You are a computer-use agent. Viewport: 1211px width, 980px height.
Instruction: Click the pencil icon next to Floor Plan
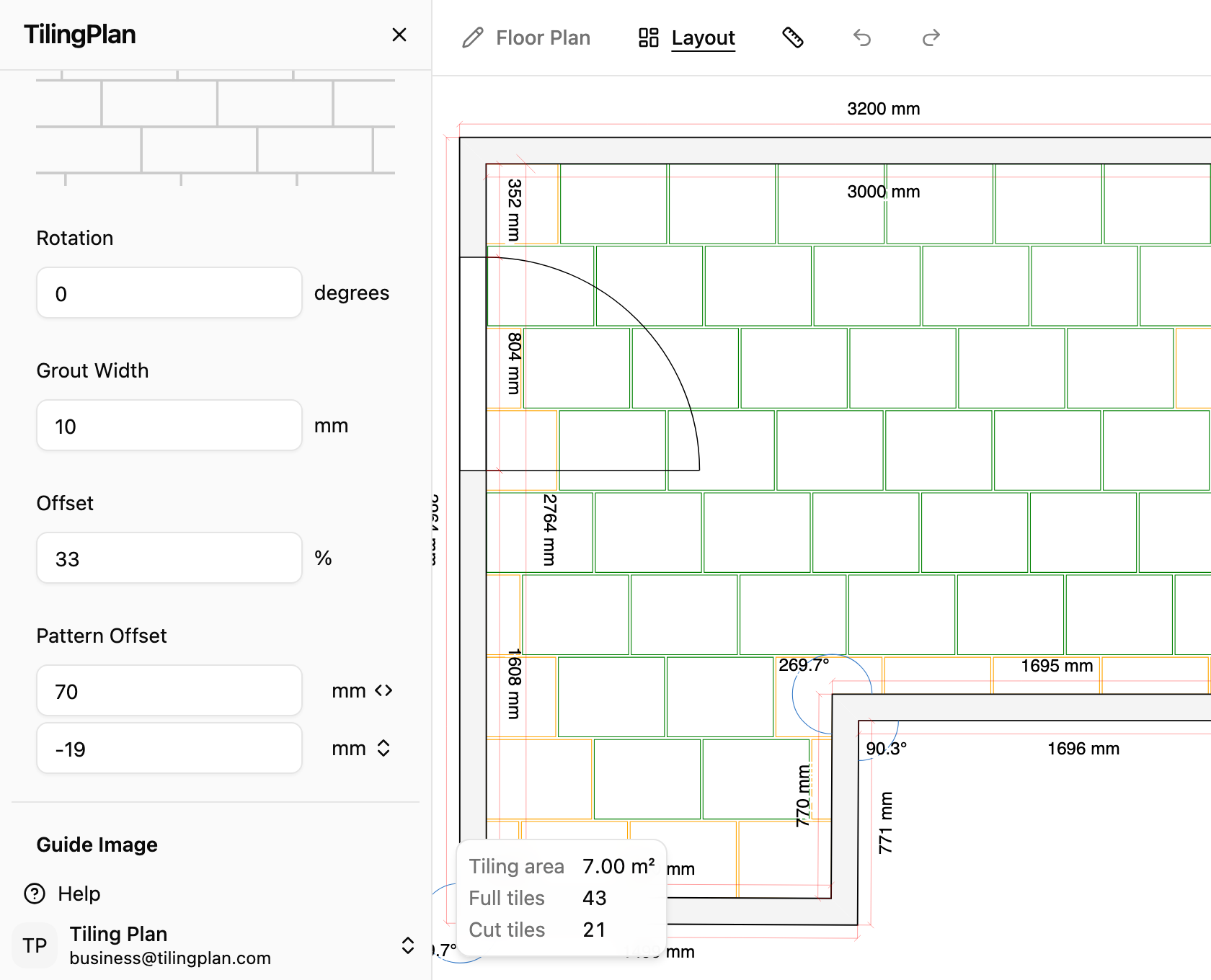pyautogui.click(x=473, y=37)
